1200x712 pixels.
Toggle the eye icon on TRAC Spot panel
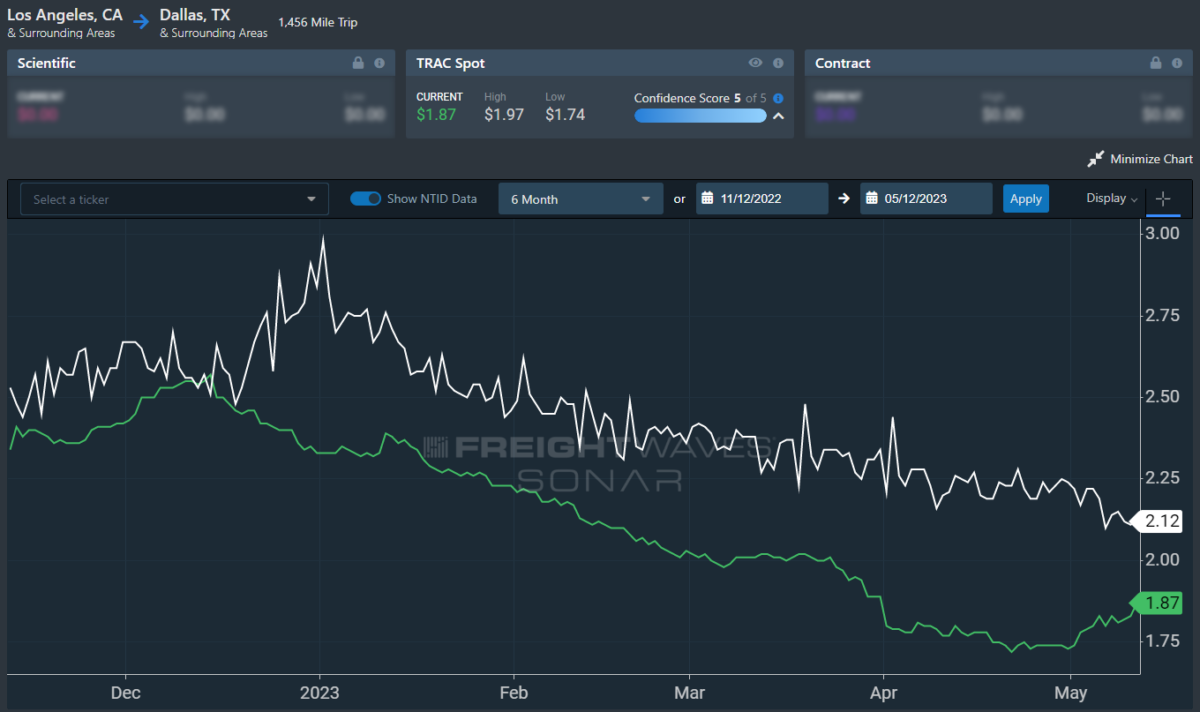[x=756, y=63]
